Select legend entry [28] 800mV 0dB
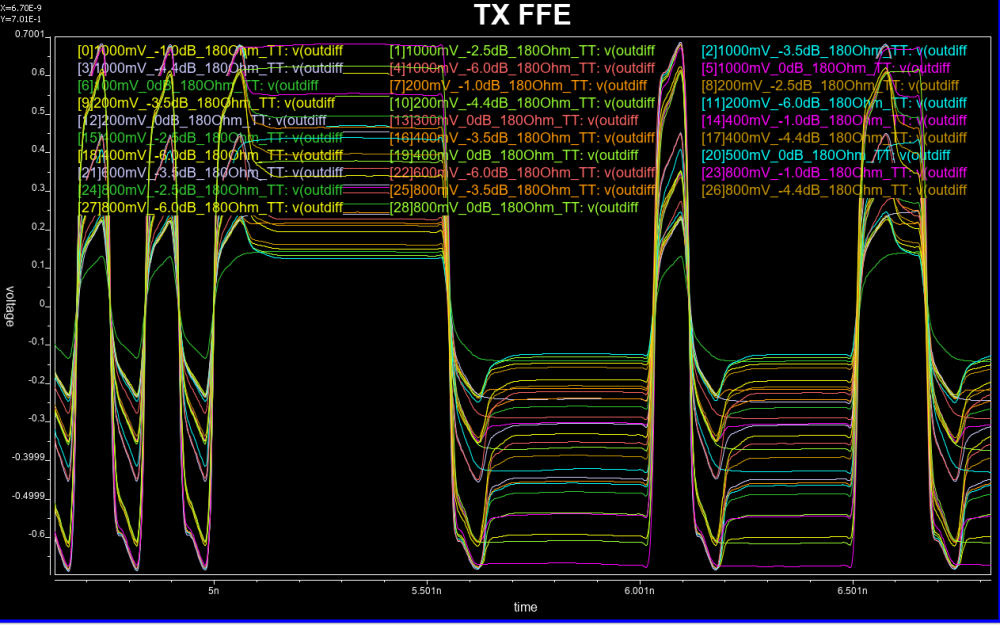The image size is (1000, 625). [514, 208]
